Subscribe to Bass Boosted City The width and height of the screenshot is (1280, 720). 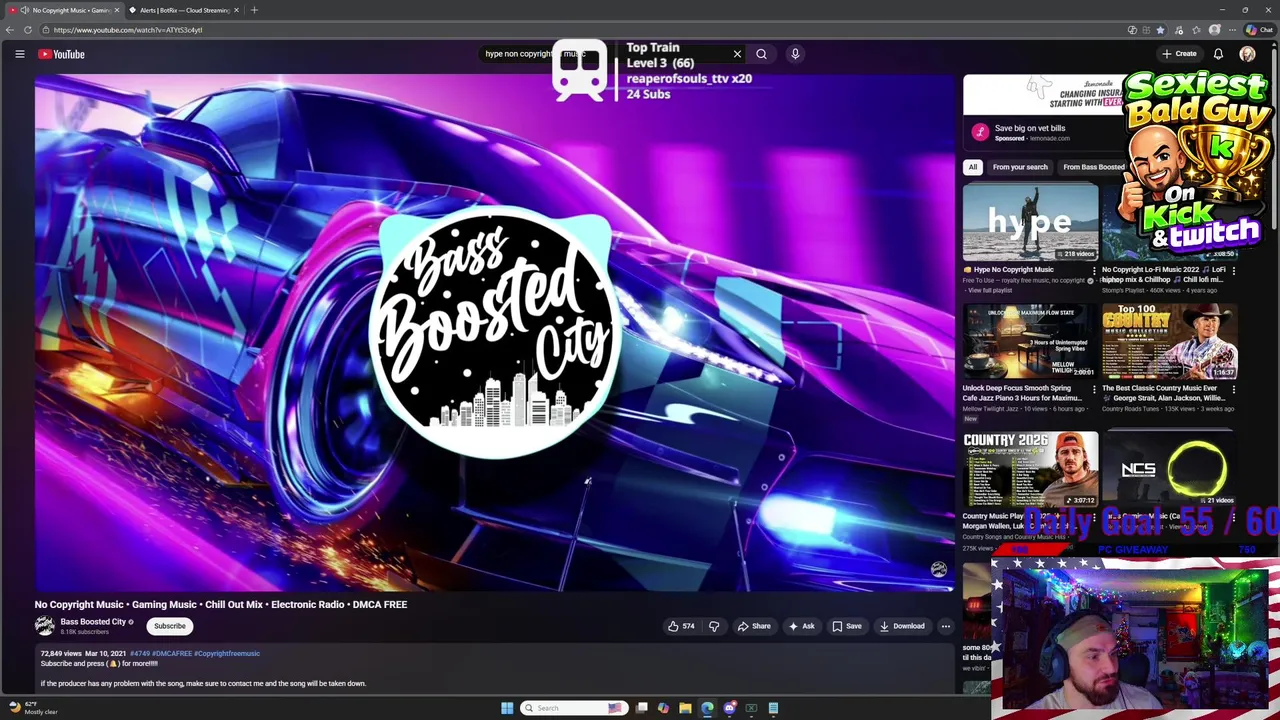170,626
